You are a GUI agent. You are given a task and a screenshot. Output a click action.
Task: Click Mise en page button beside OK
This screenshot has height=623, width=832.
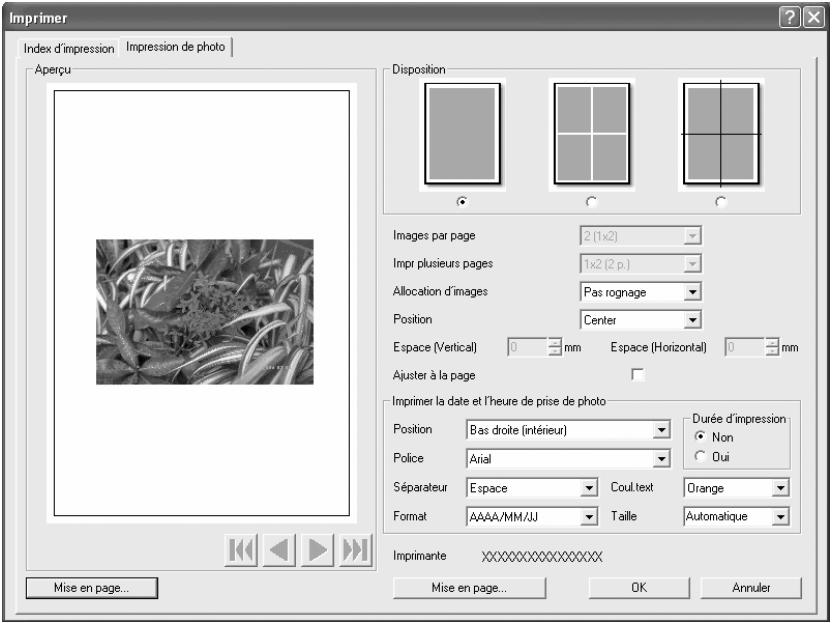[x=469, y=587]
